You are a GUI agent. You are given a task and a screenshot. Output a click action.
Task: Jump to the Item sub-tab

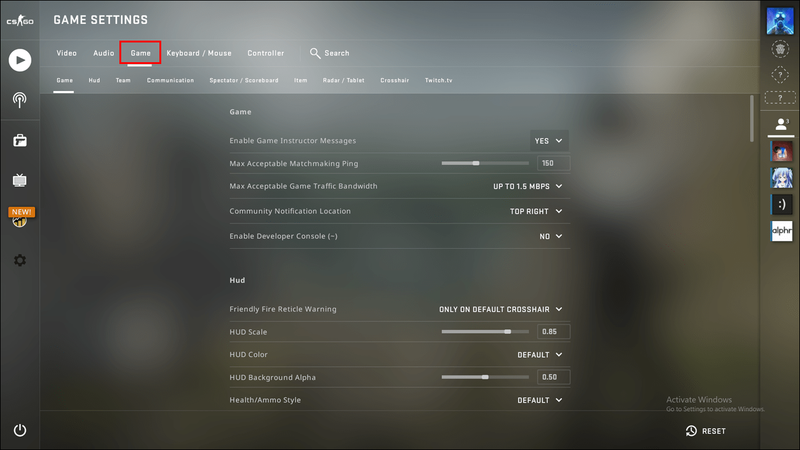coord(301,80)
